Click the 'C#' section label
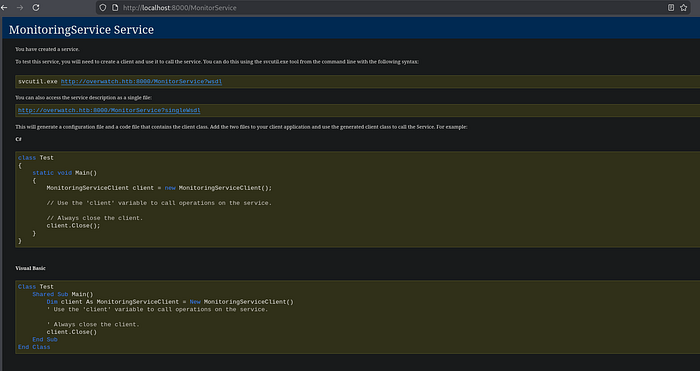The image size is (700, 371). click(x=18, y=139)
